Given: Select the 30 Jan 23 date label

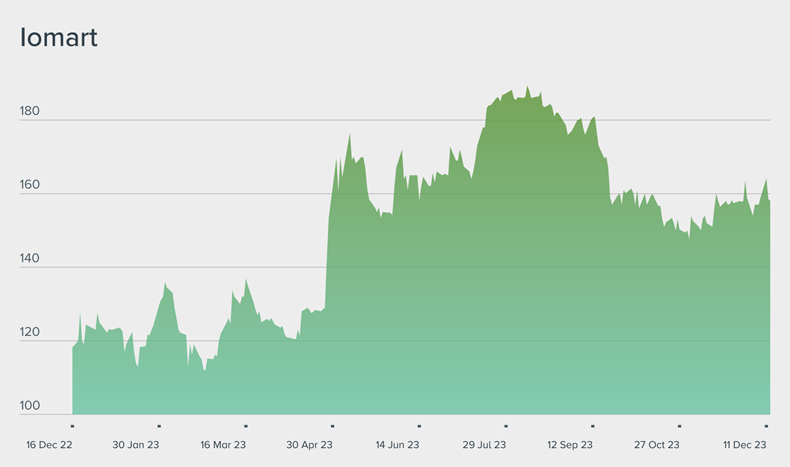Looking at the screenshot, I should [136, 445].
